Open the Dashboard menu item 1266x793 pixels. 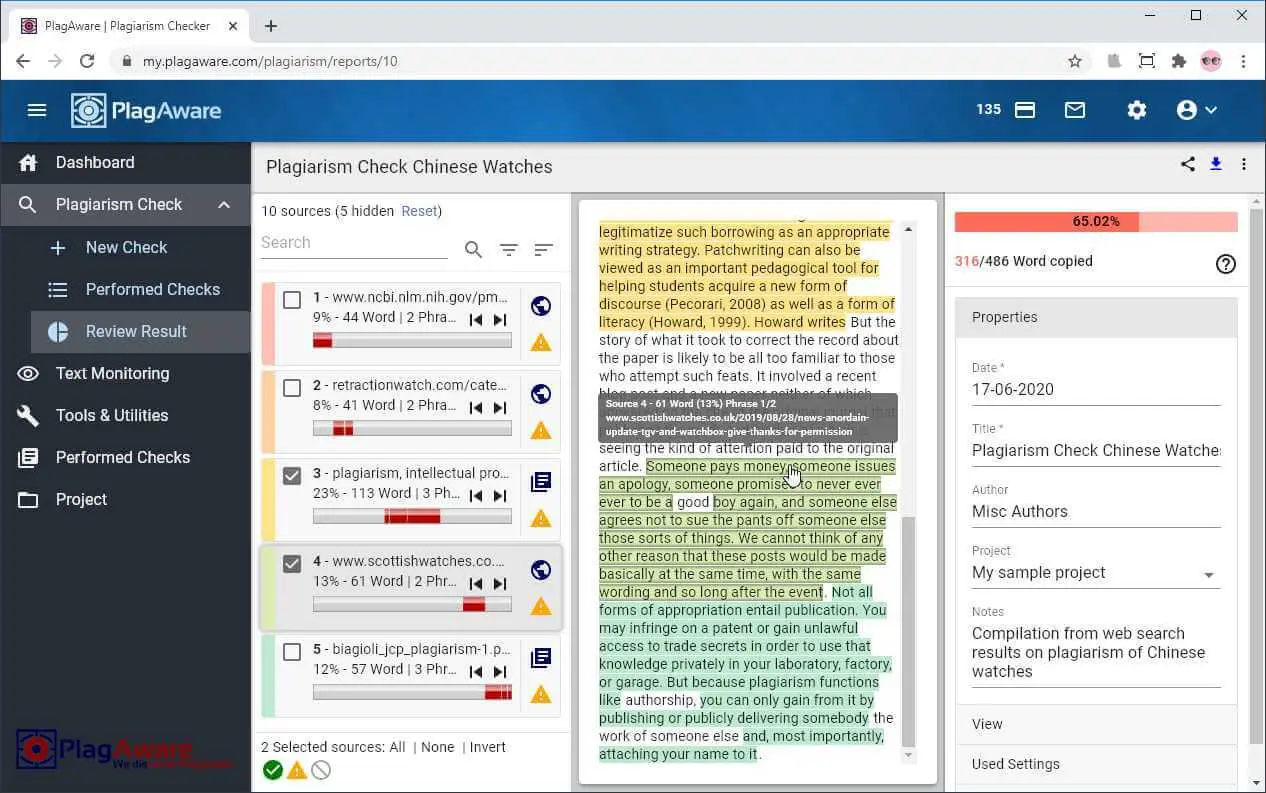[x=95, y=162]
